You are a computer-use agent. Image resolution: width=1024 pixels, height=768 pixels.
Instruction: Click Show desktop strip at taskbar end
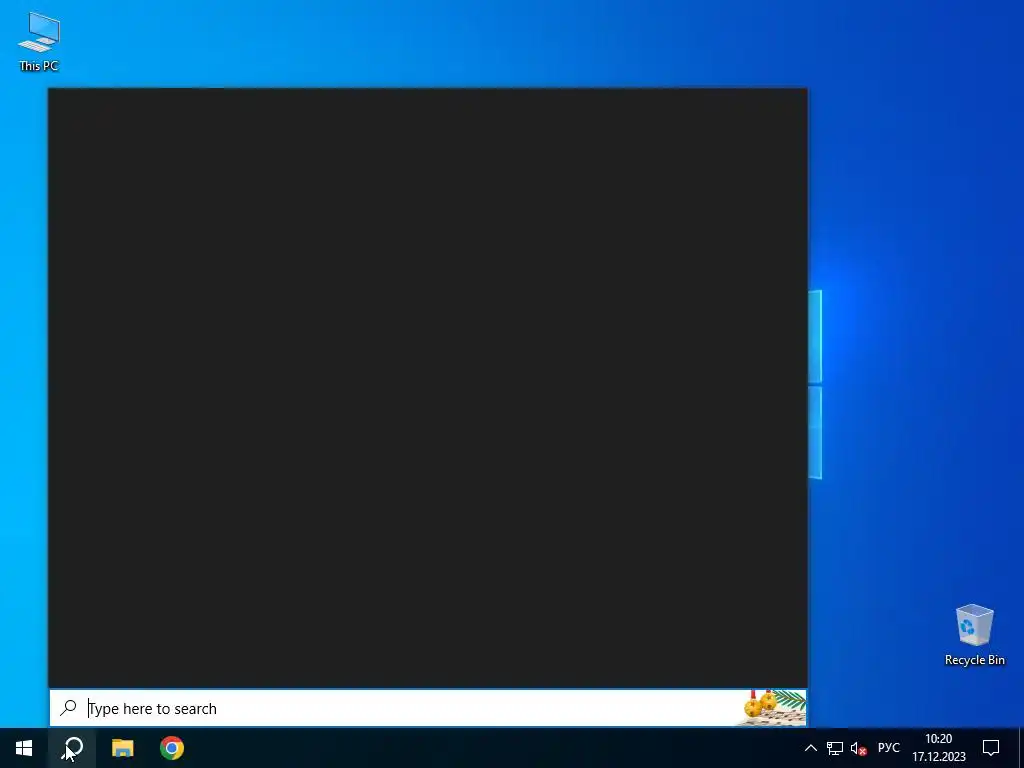tap(1021, 748)
